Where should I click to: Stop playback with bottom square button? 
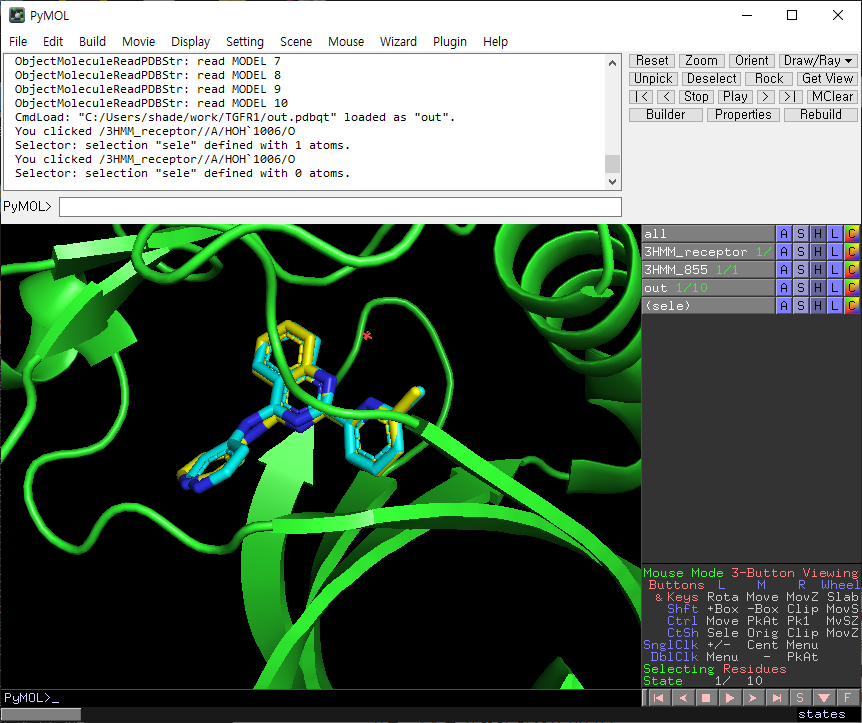click(x=706, y=698)
